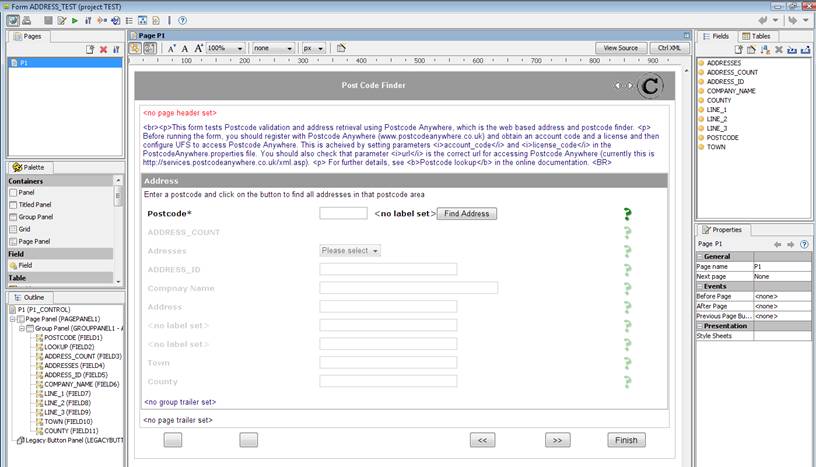This screenshot has height=467, width=816.
Task: Click the Finish button
Action: (626, 440)
